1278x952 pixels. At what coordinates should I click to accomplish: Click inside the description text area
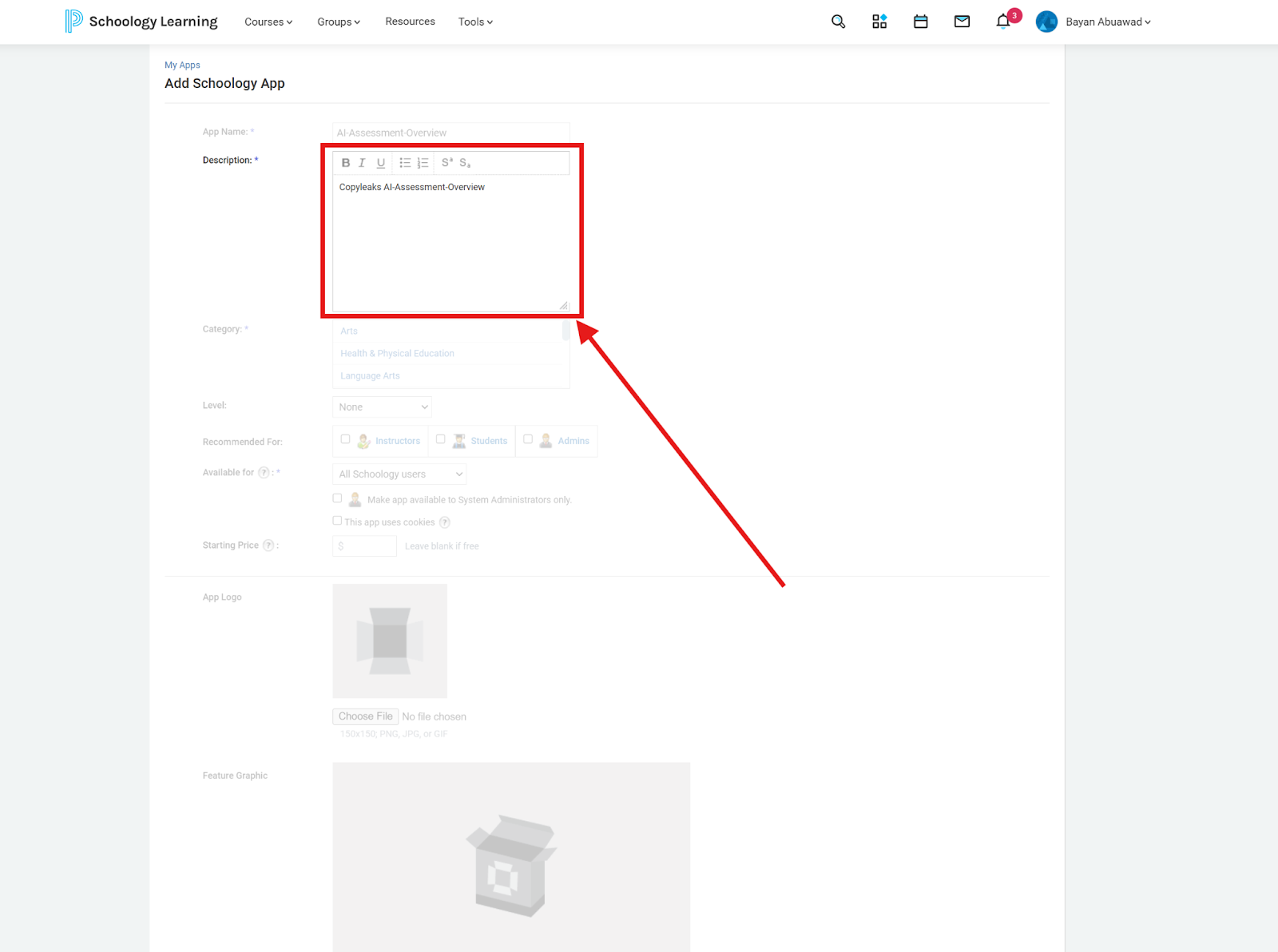tap(451, 243)
